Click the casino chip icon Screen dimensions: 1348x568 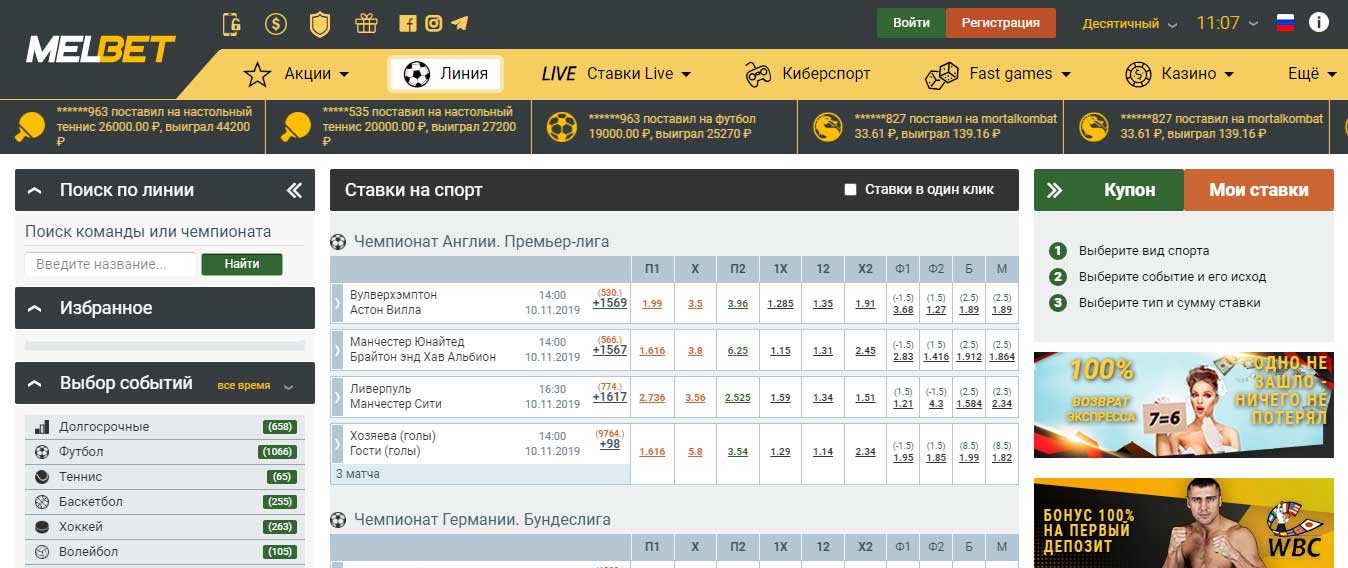1138,74
